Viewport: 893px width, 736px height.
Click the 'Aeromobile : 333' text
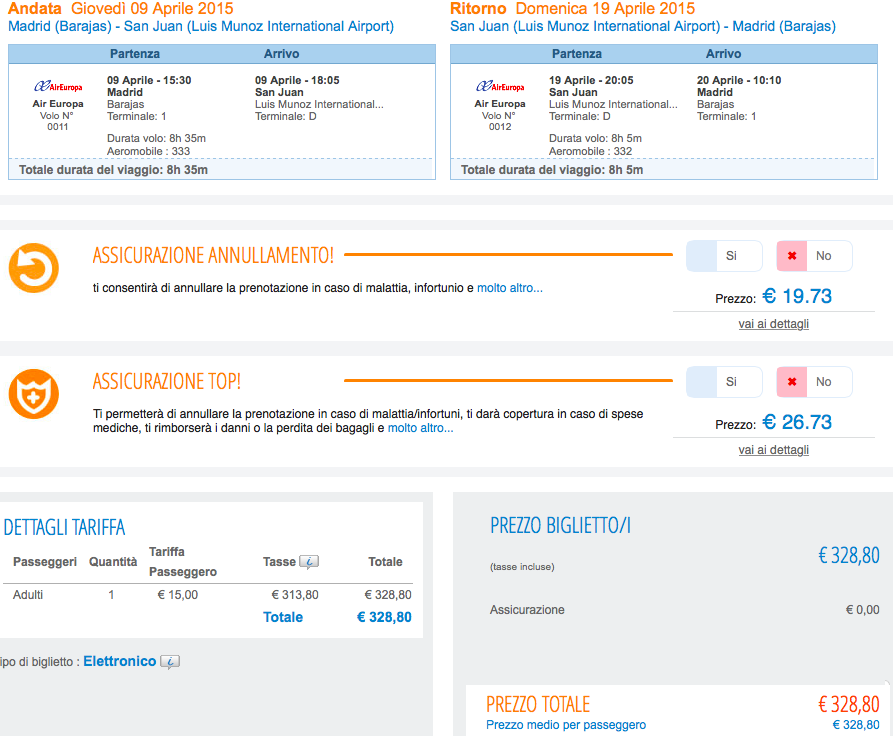click(149, 152)
